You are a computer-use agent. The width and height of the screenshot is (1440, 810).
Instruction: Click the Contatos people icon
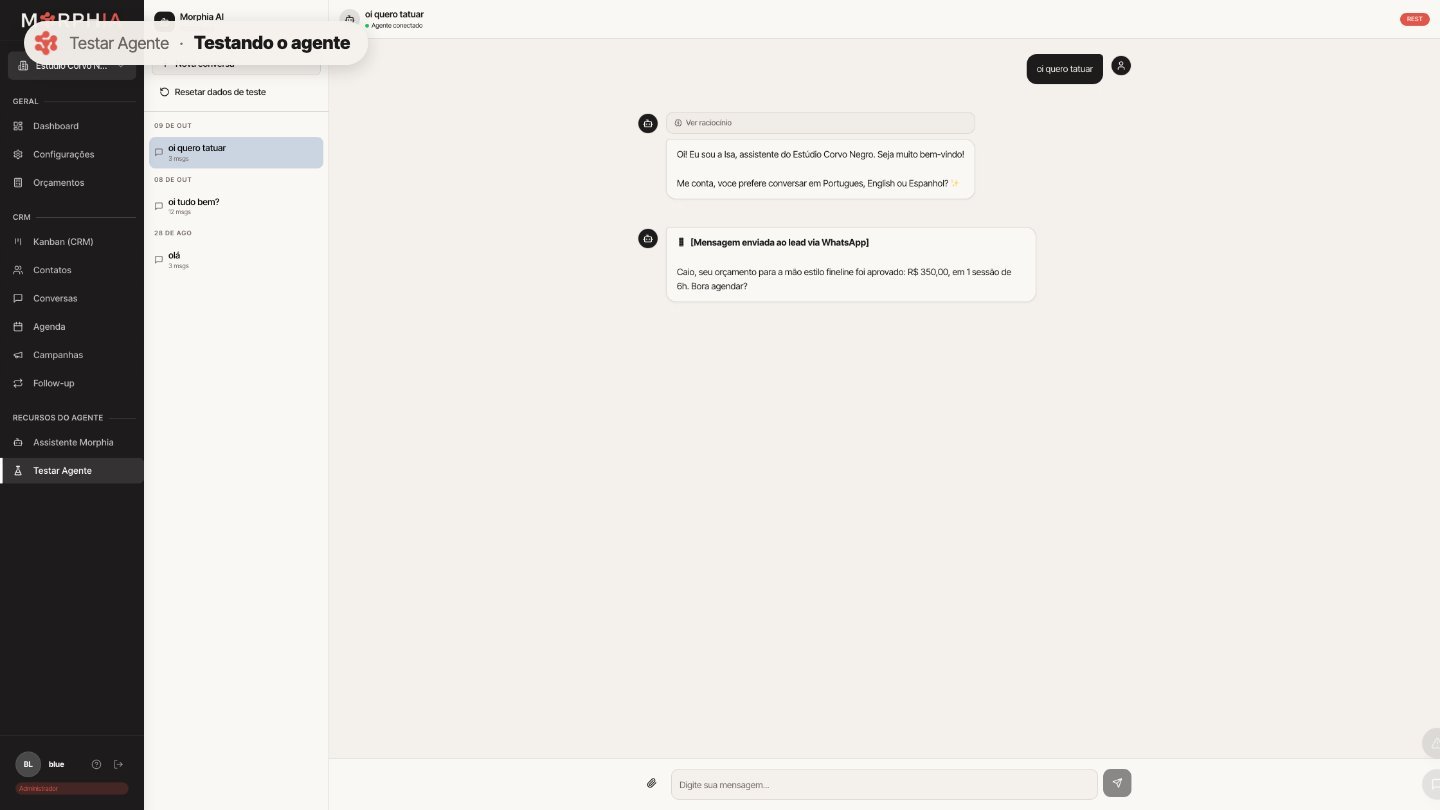pyautogui.click(x=18, y=270)
